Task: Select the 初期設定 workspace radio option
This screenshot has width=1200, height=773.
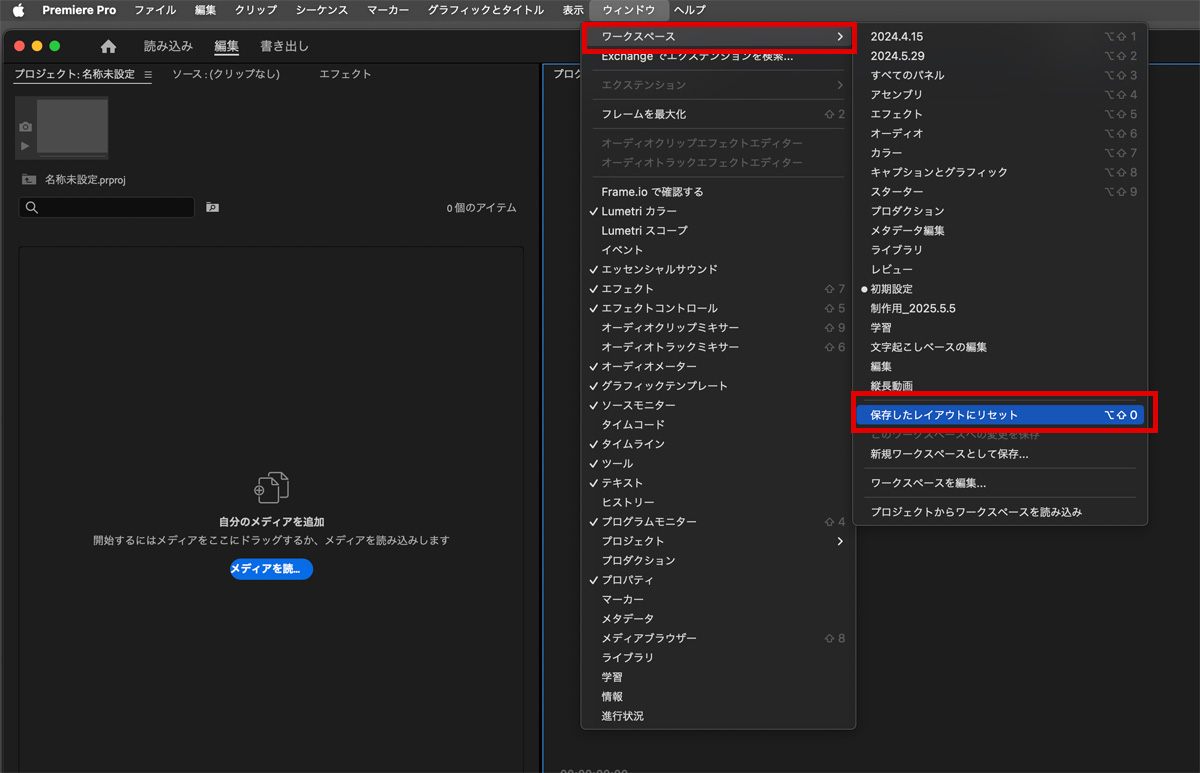Action: 891,289
